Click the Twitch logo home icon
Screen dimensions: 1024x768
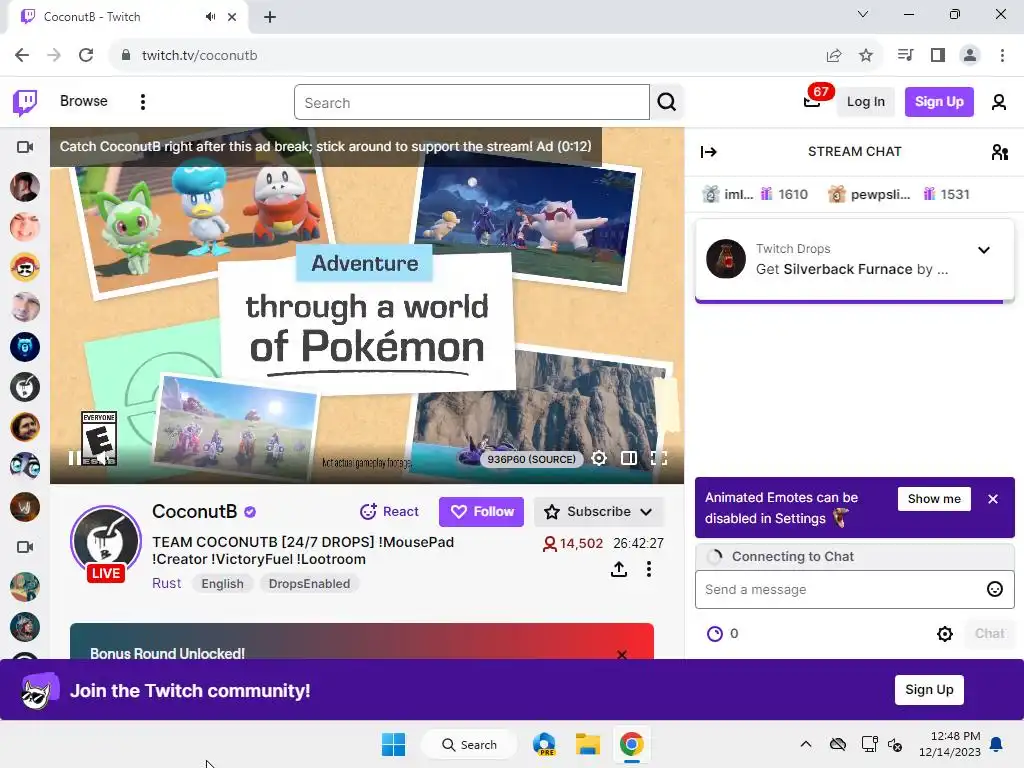[25, 102]
